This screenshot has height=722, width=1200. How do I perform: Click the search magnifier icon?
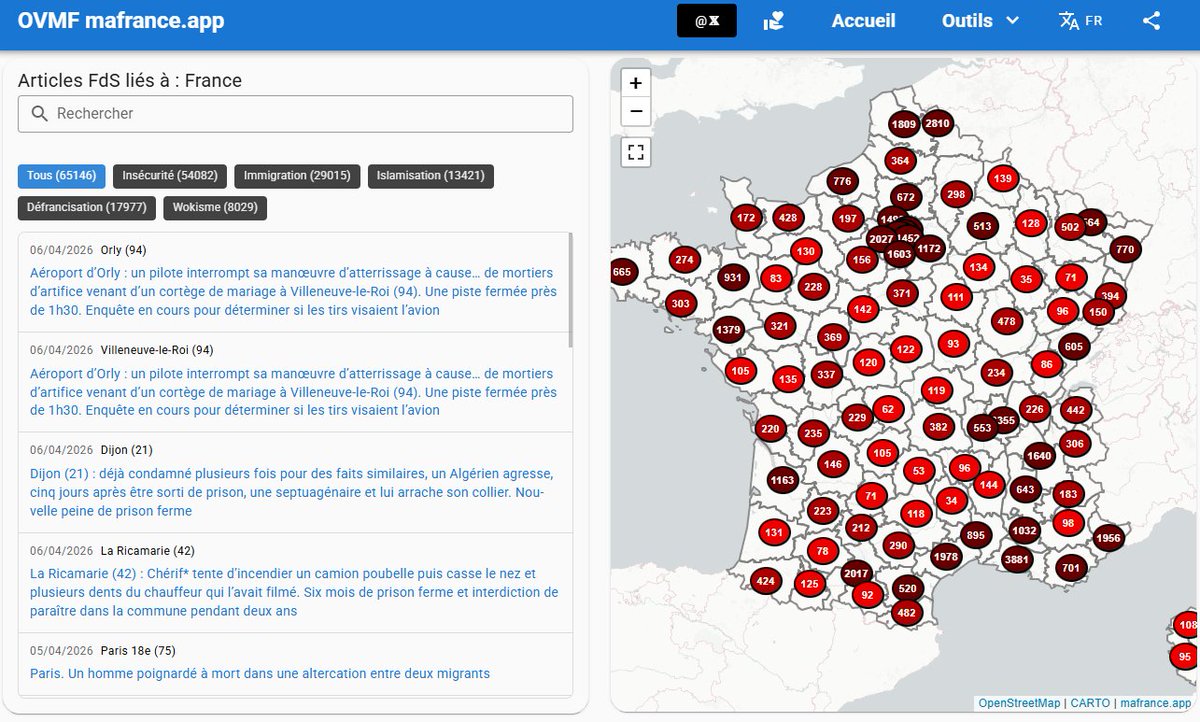click(x=39, y=113)
